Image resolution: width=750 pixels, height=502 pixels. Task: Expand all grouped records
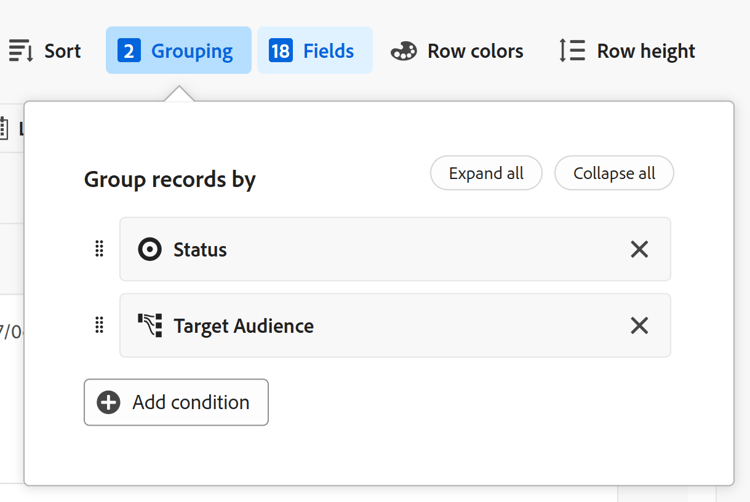point(486,173)
